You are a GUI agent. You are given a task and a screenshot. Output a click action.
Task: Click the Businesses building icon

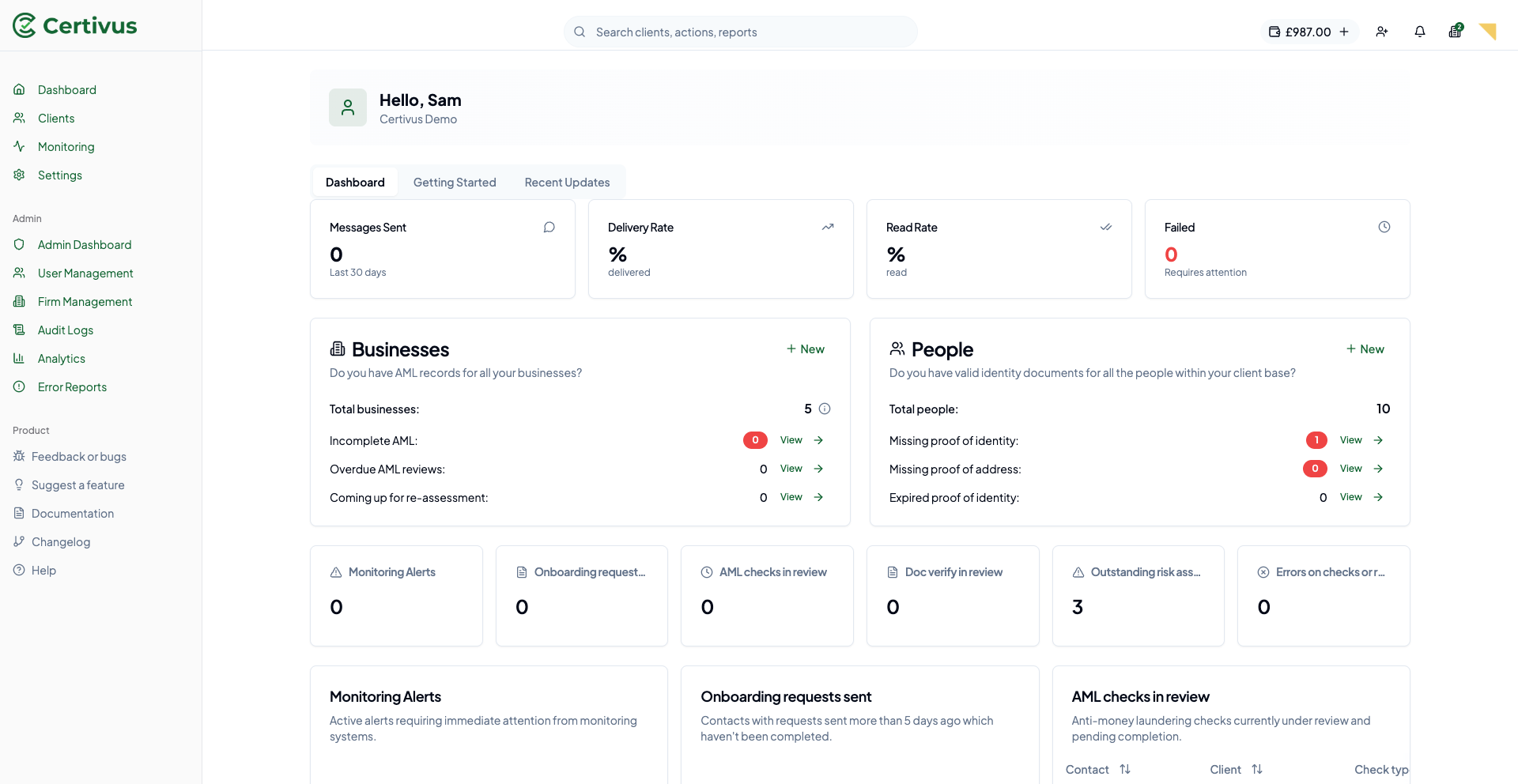[338, 349]
